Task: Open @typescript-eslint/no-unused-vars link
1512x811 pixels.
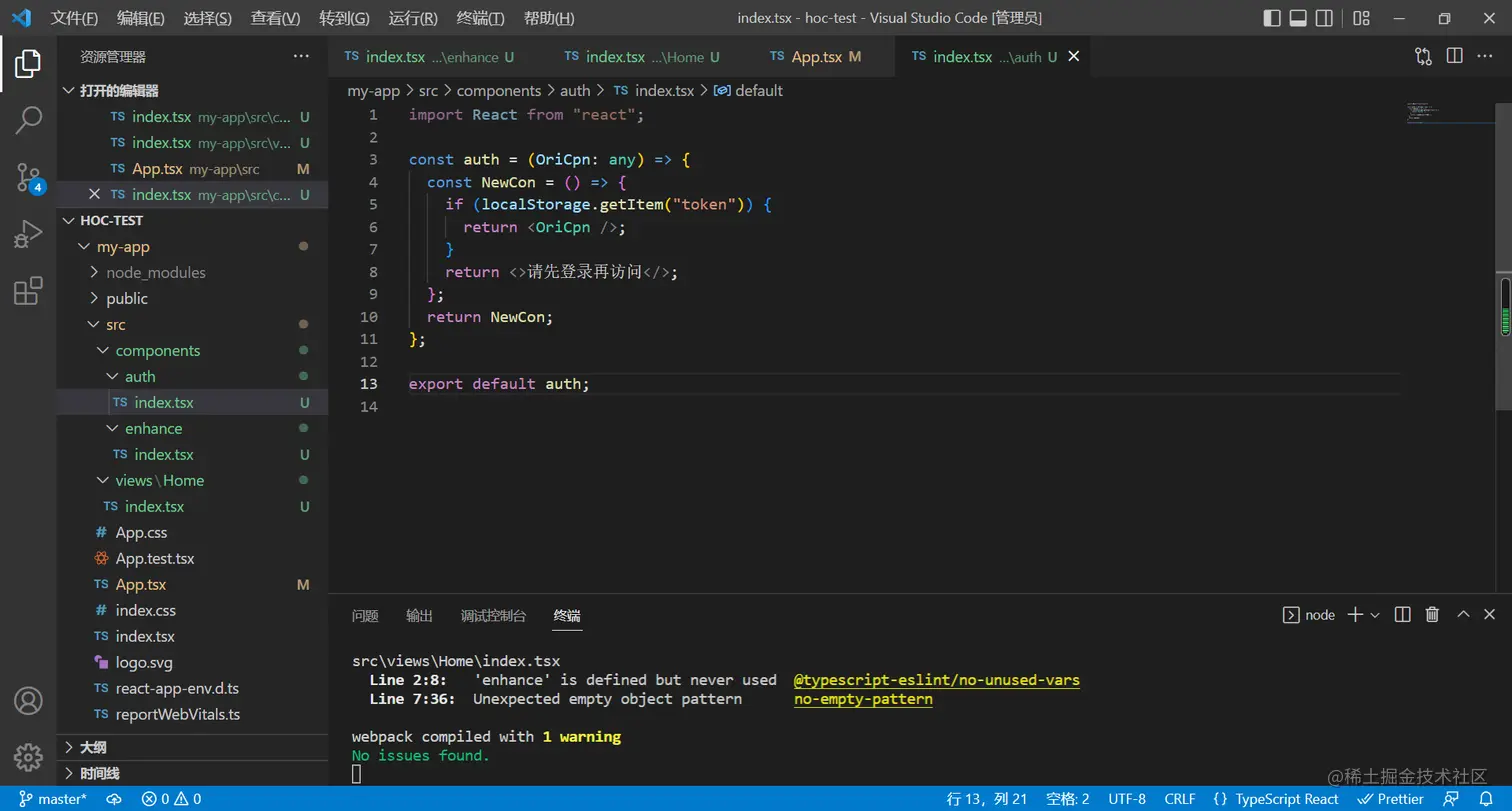Action: [x=937, y=680]
